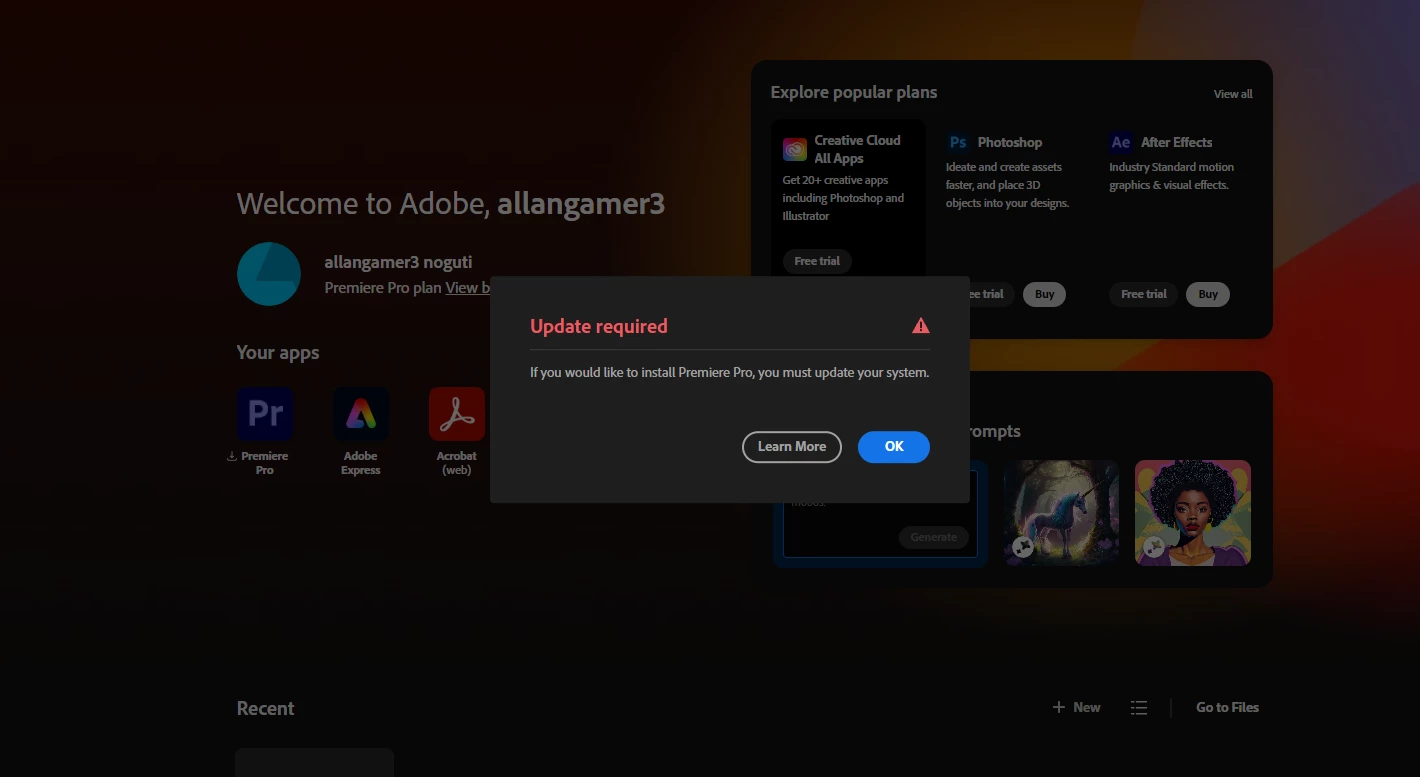This screenshot has height=777, width=1420.
Task: Open the Premiere Pro app icon
Action: (265, 414)
